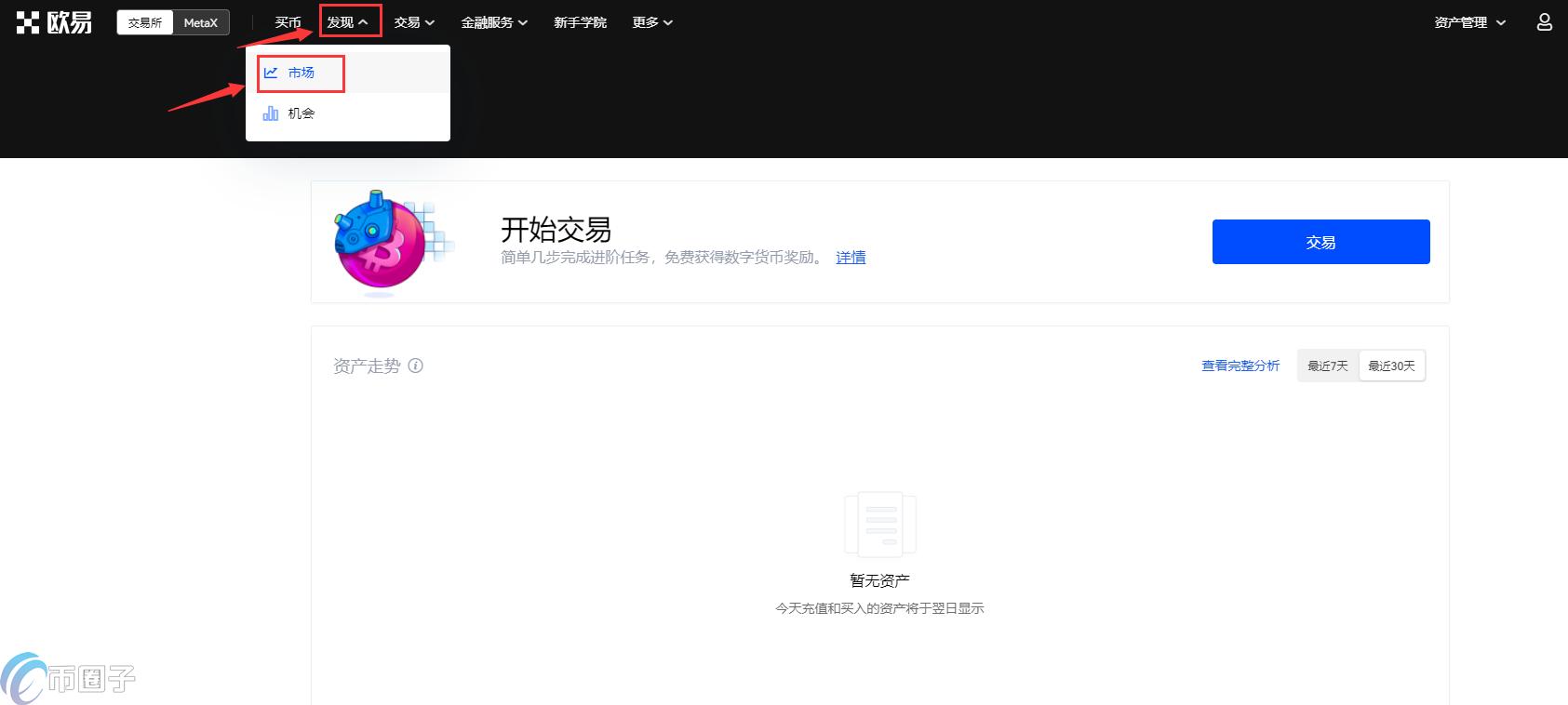Click the 币圈子 watermark logo
The height and width of the screenshot is (705, 1568).
point(68,678)
